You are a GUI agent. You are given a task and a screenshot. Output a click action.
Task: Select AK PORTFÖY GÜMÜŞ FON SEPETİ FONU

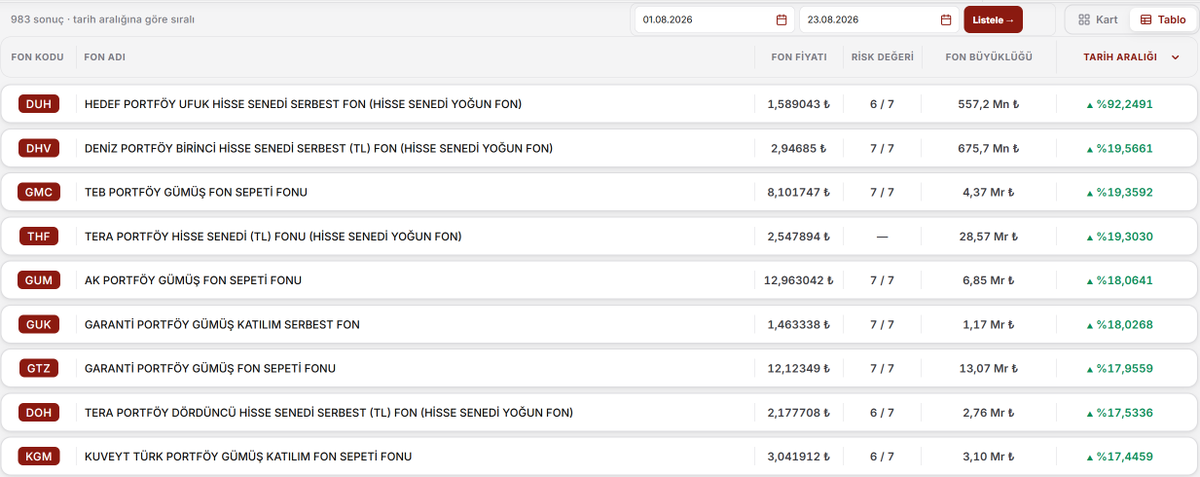coord(193,280)
